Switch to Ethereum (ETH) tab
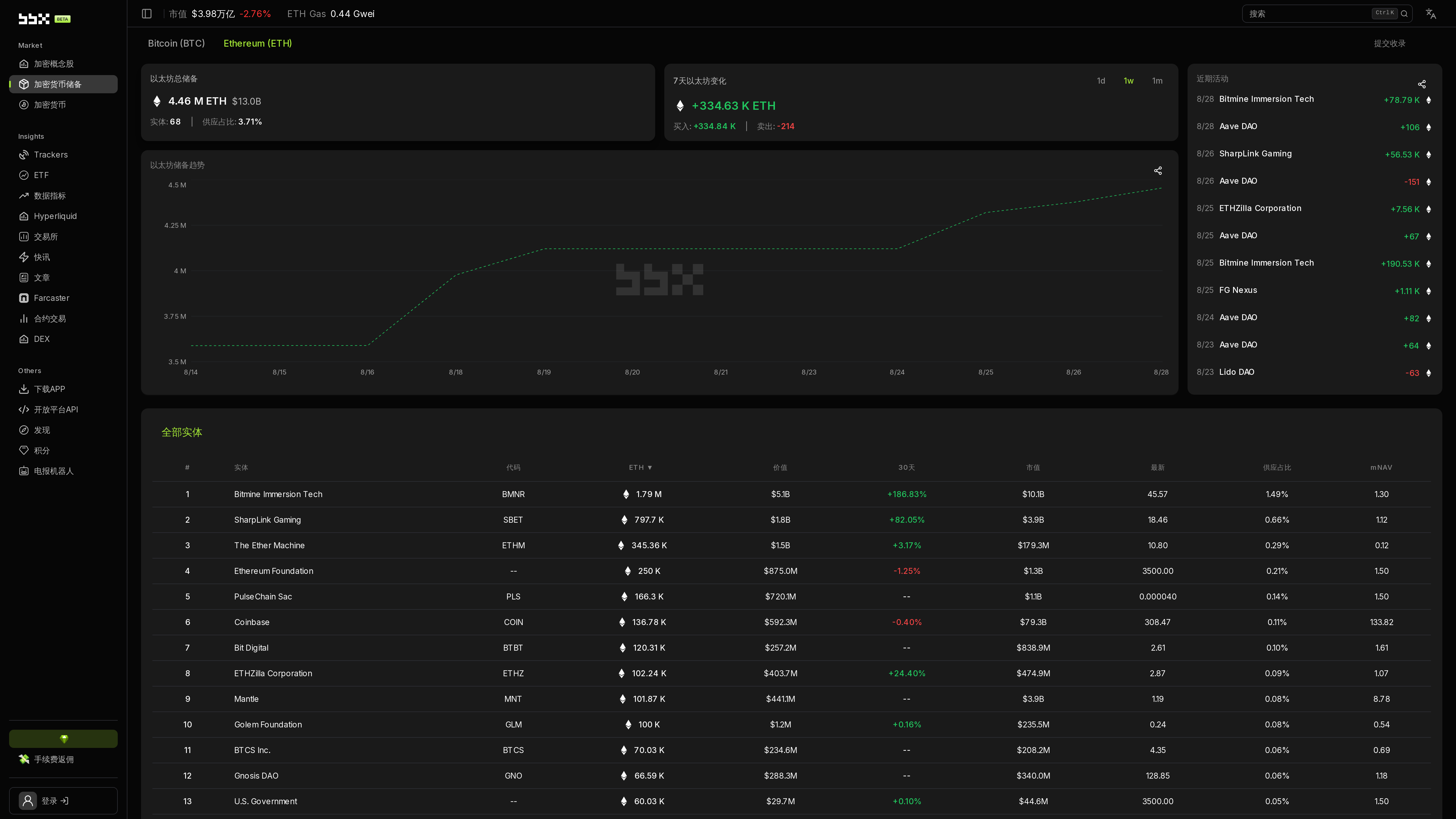The height and width of the screenshot is (819, 1456). pos(258,44)
